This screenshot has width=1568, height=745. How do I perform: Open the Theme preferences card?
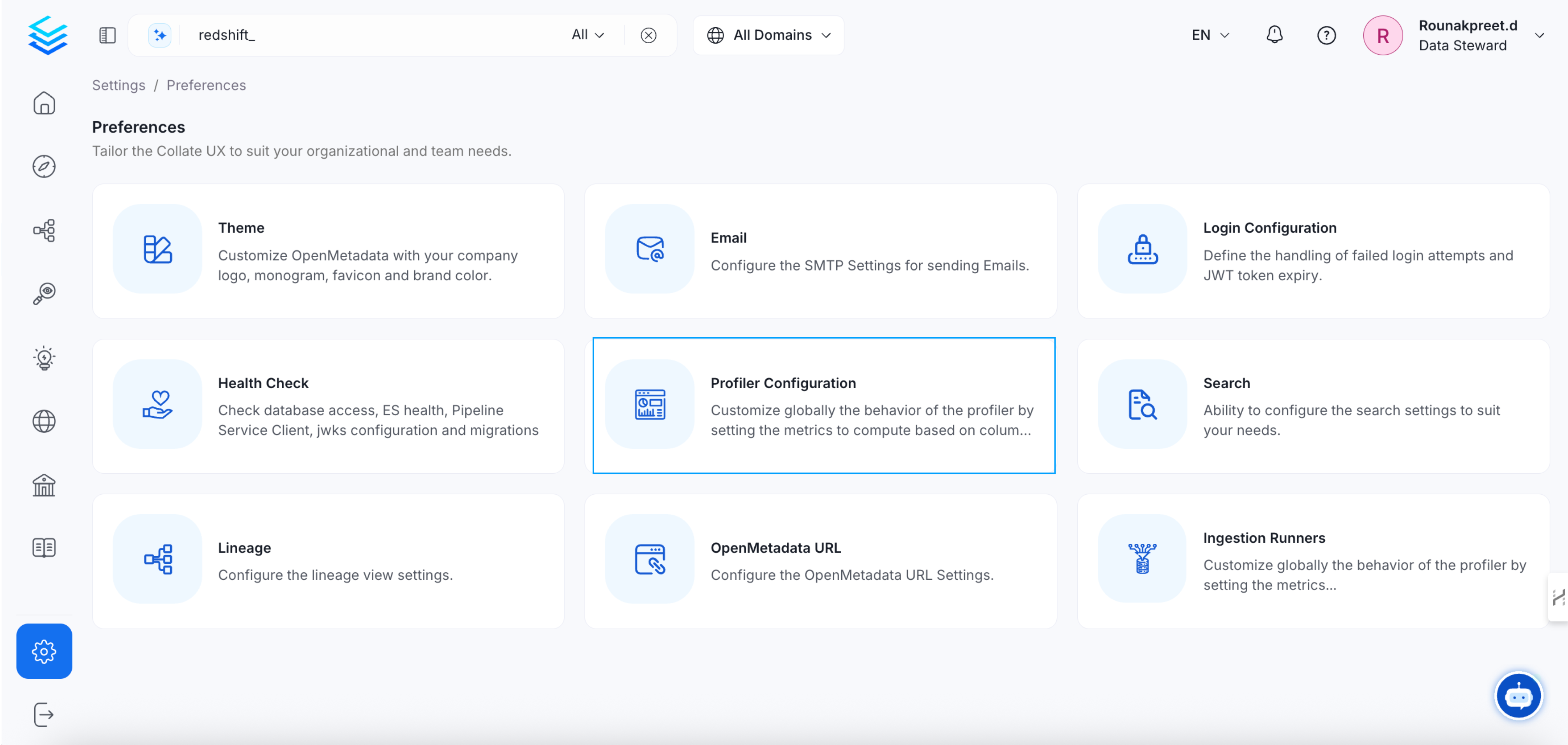327,251
